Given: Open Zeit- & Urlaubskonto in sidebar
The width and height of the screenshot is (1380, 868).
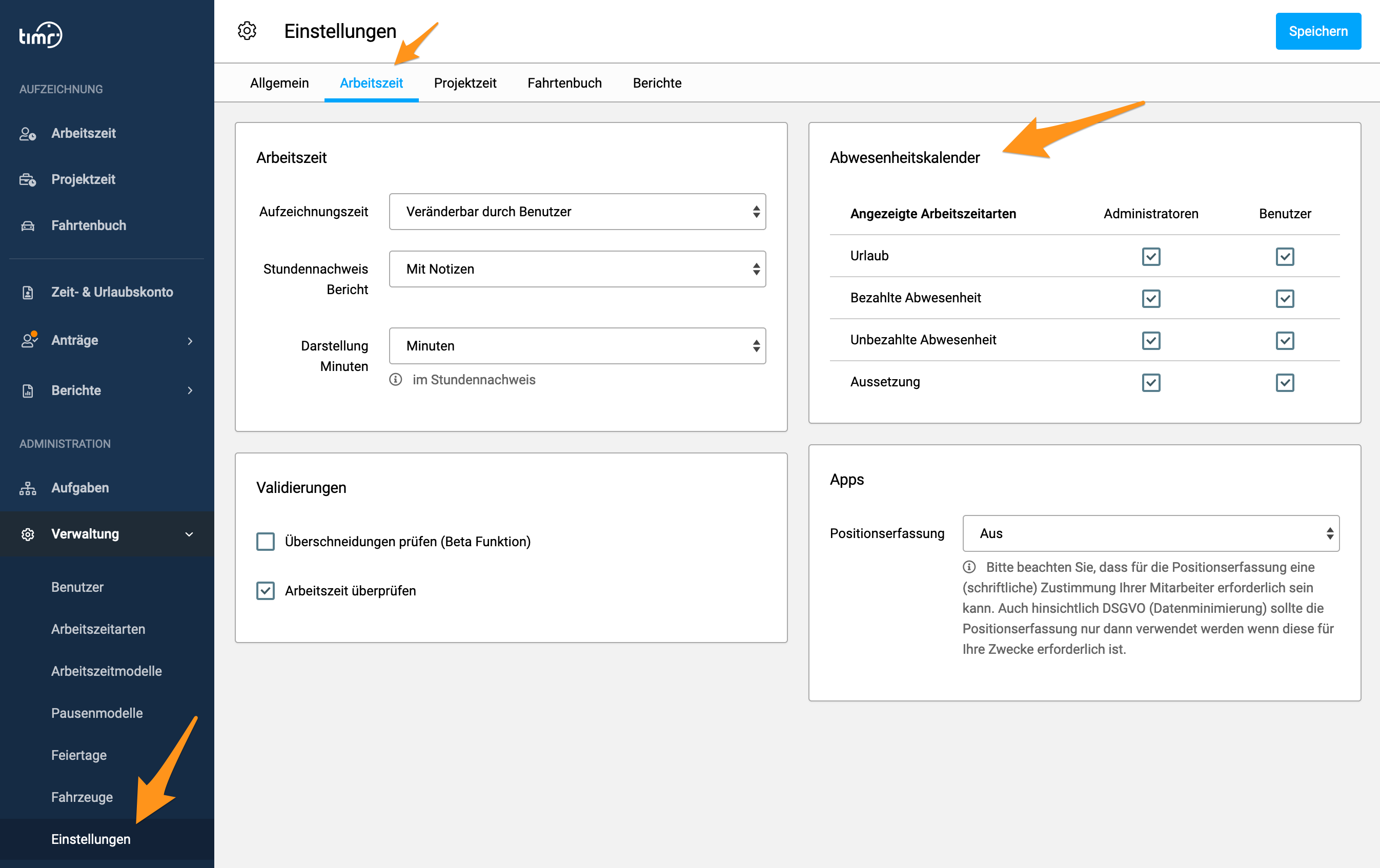Looking at the screenshot, I should coord(112,292).
